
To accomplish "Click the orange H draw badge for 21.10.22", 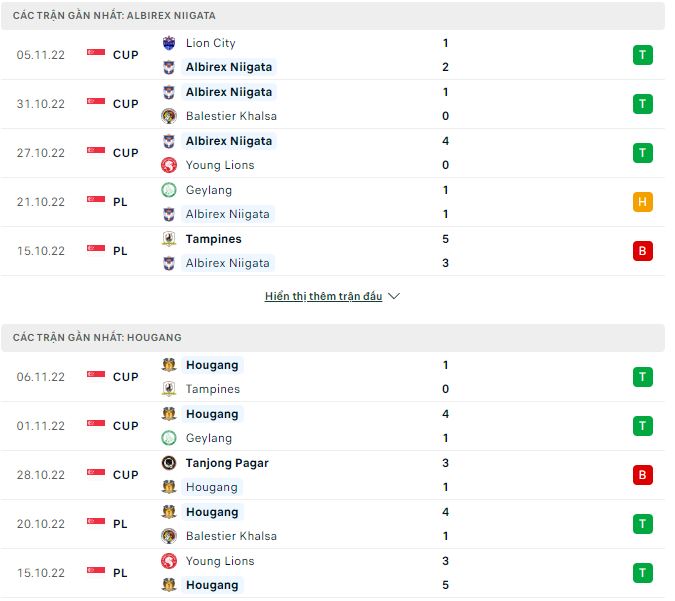I will (643, 202).
